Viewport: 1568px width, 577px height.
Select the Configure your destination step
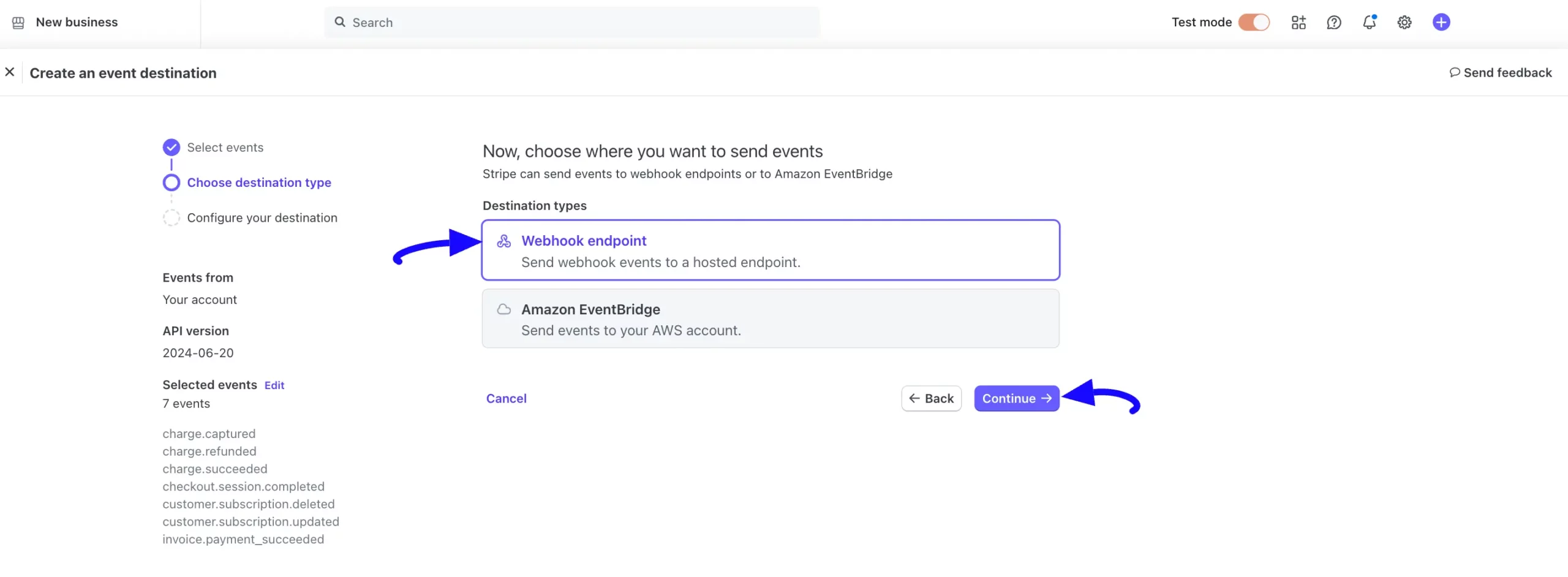(262, 218)
